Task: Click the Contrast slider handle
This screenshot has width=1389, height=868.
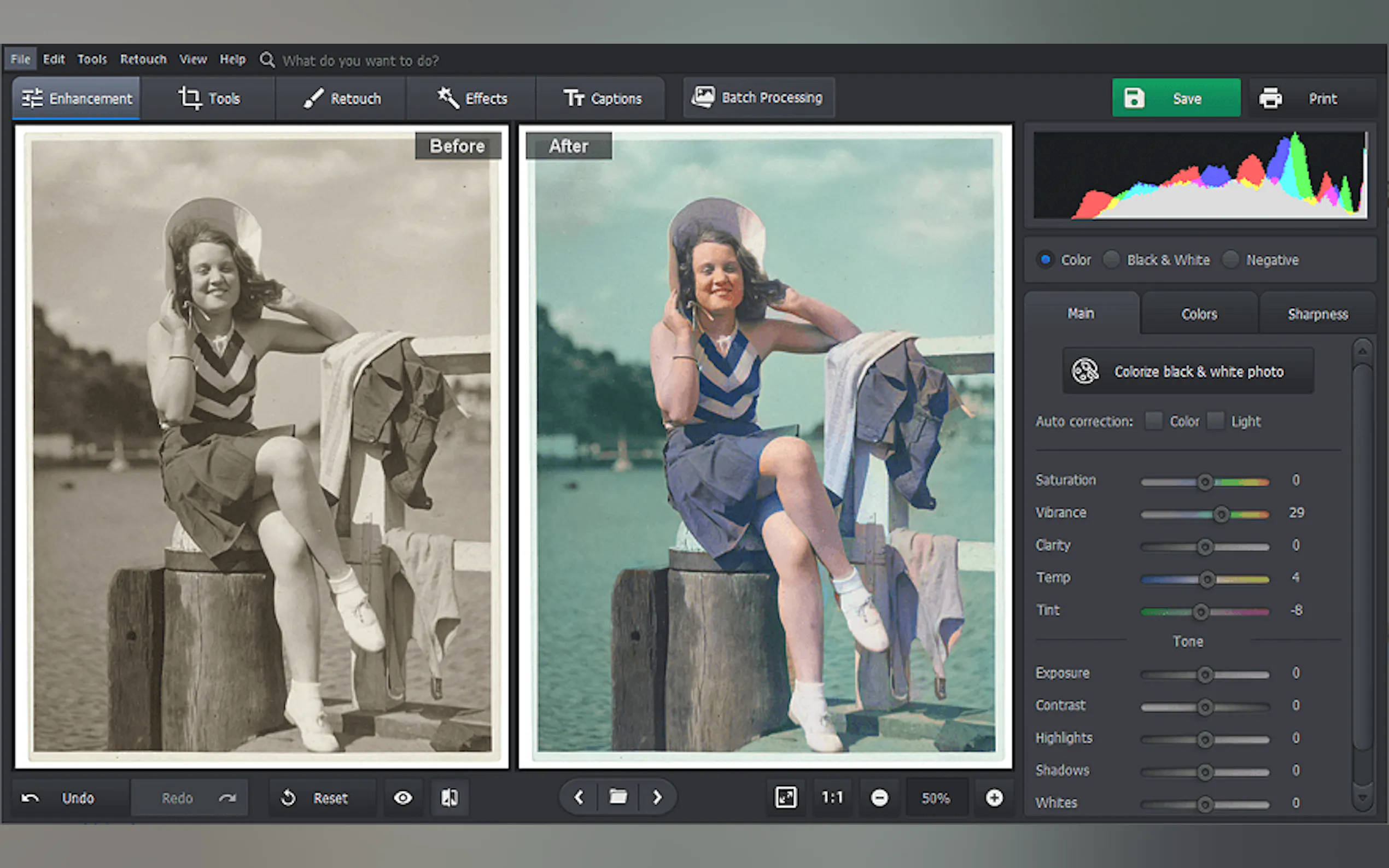Action: (1205, 707)
